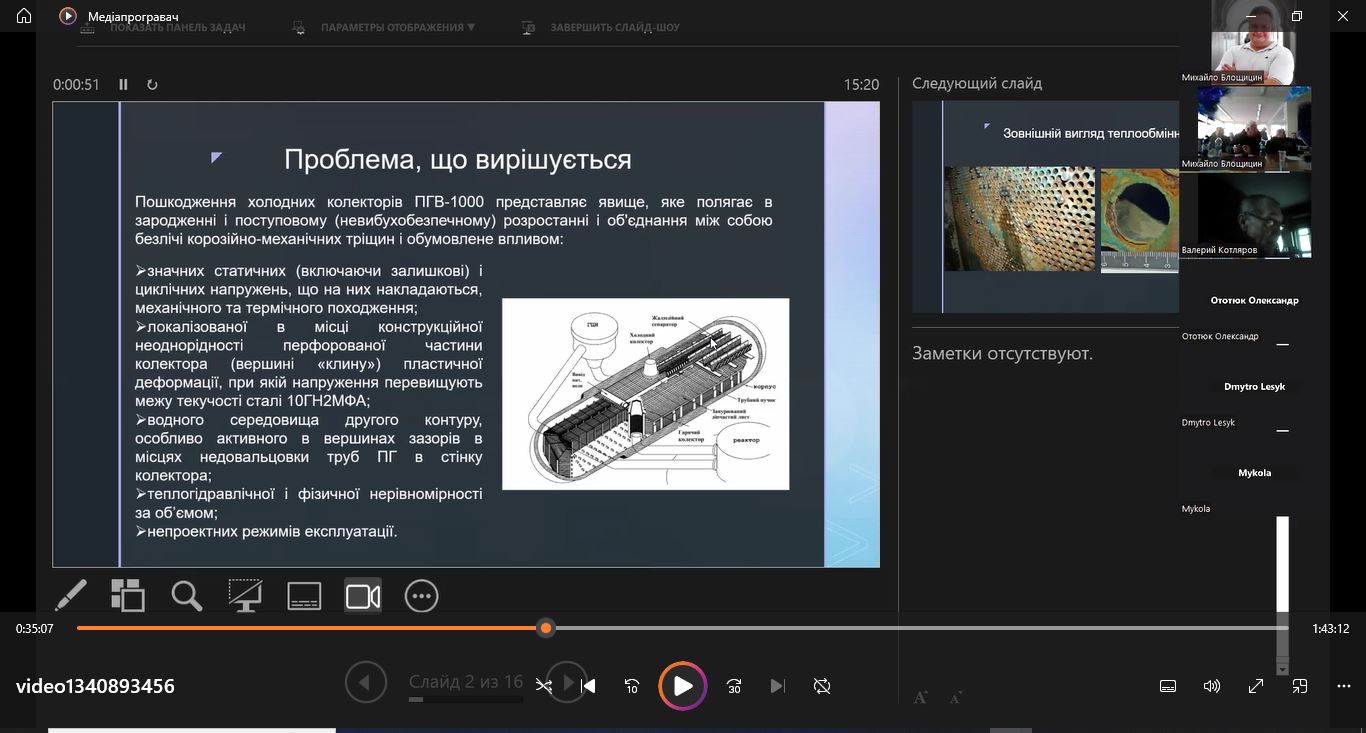
Task: Click the steam generator diagram on slide
Action: tap(645, 394)
